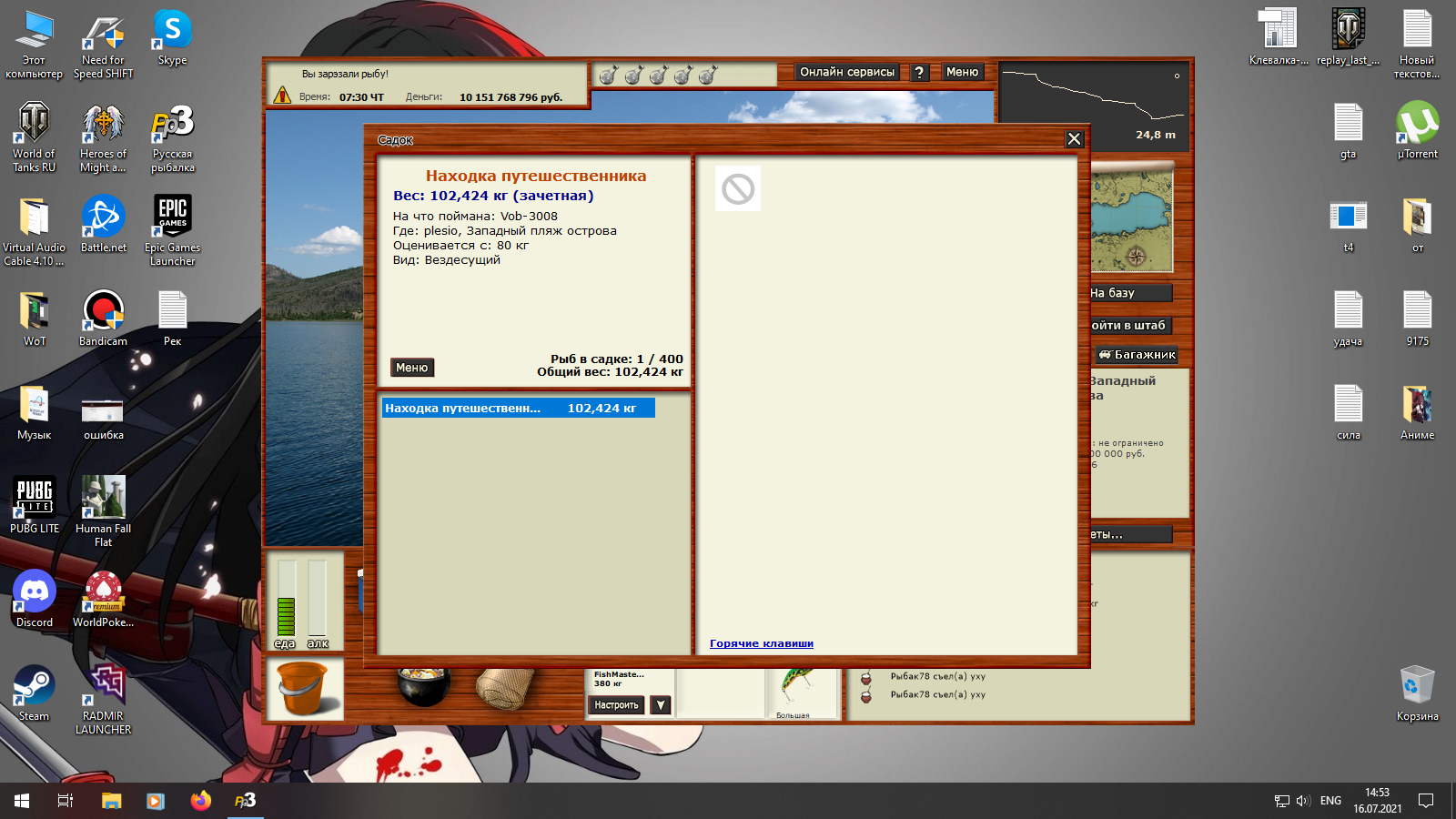Open µTorrent desktop shortcut
The width and height of the screenshot is (1456, 819).
click(x=1417, y=131)
